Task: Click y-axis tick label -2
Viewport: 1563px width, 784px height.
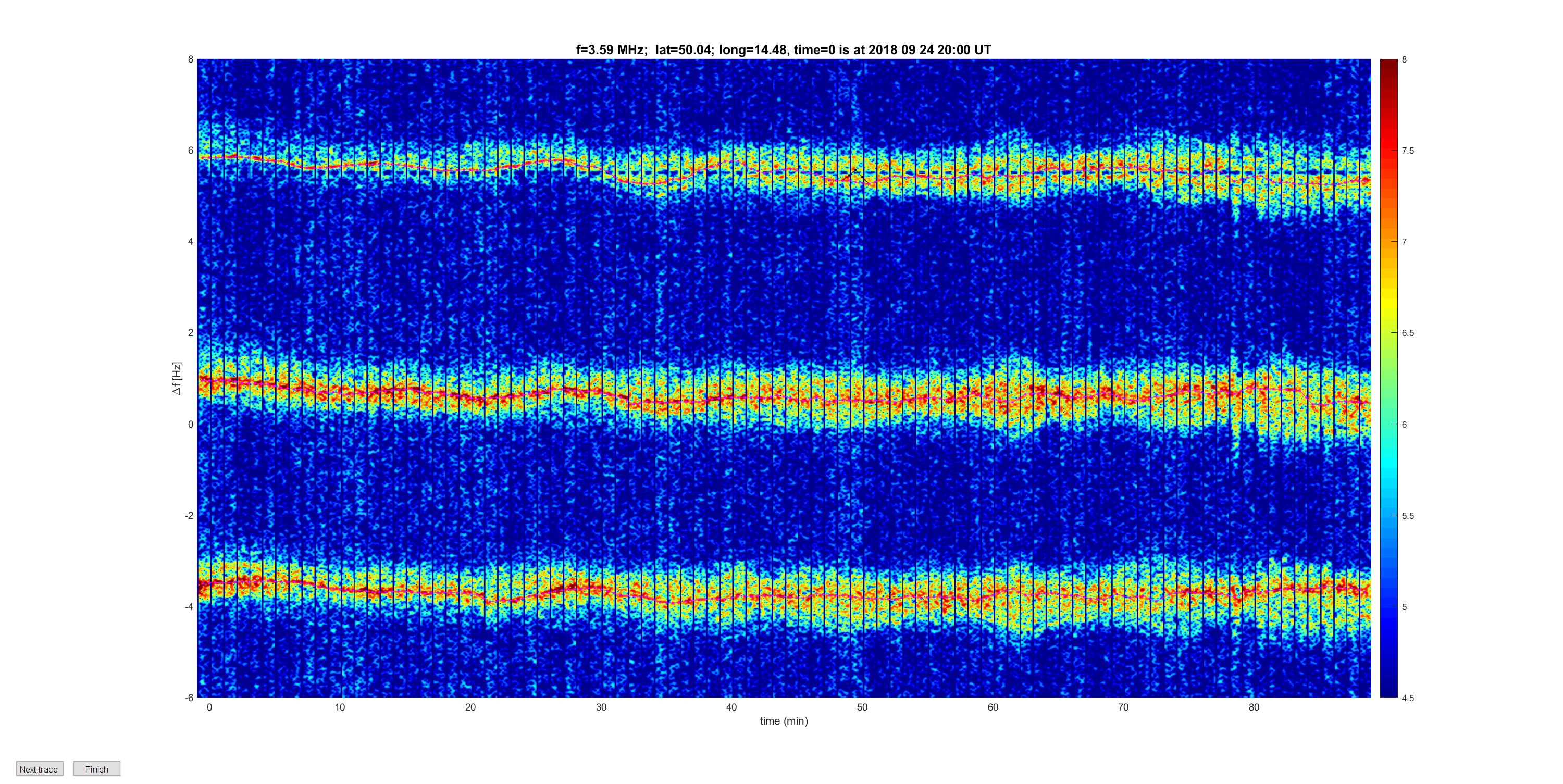Action: (x=189, y=515)
